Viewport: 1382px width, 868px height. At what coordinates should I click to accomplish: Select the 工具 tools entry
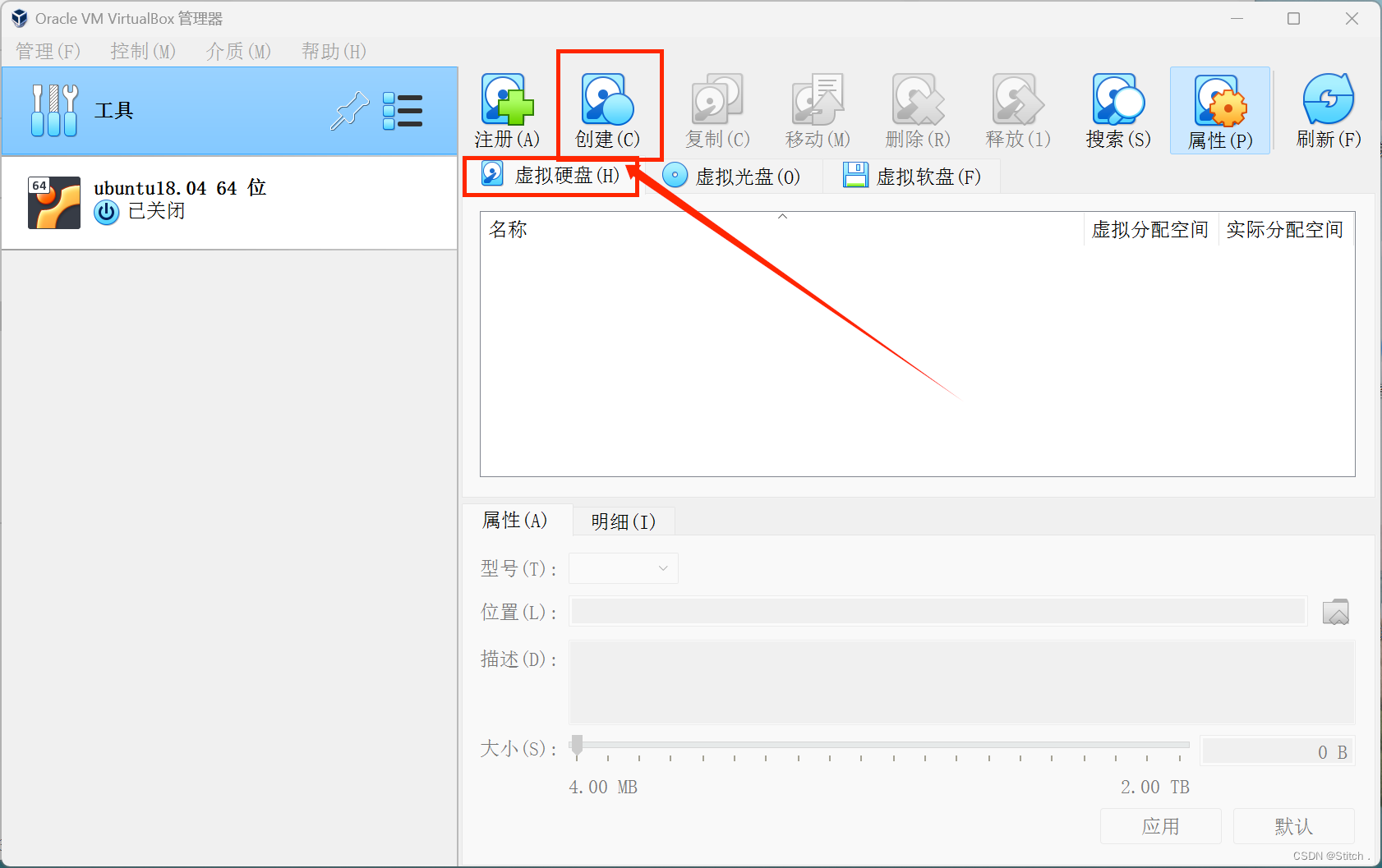(x=229, y=111)
